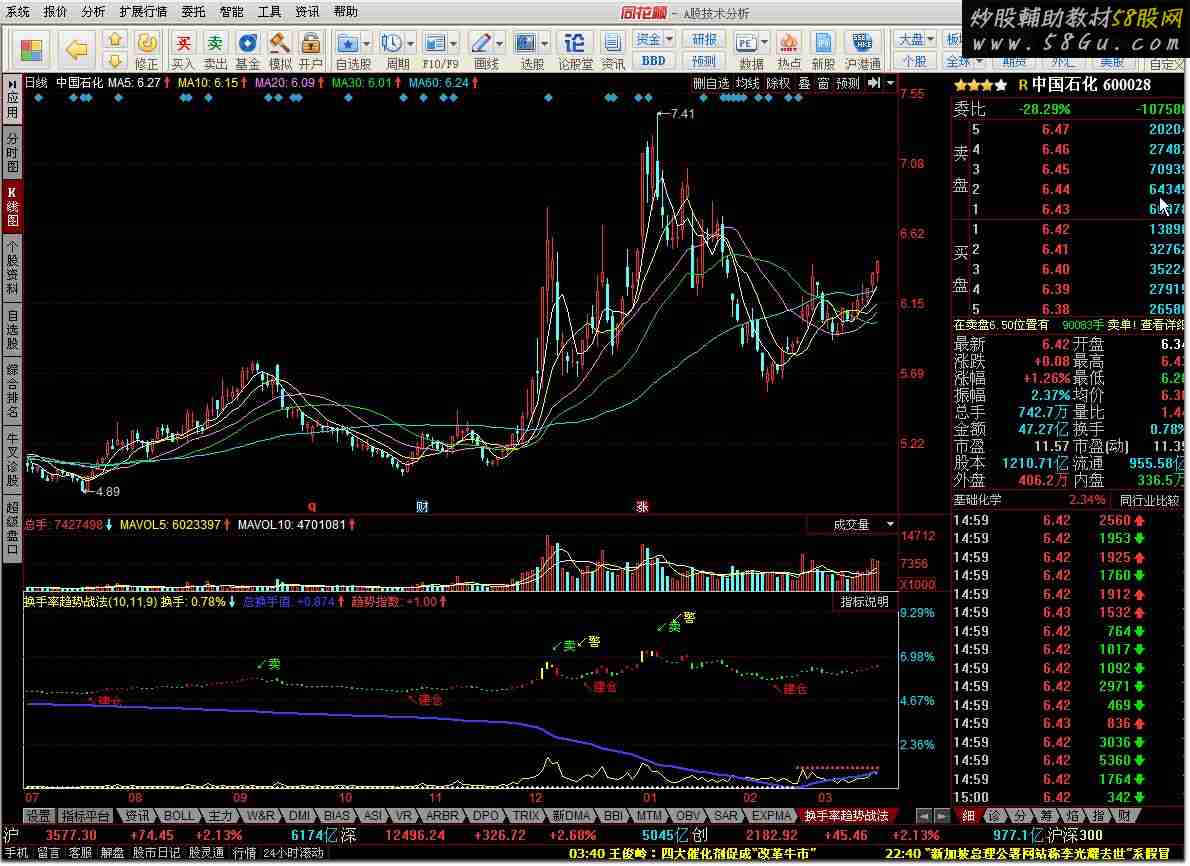The image size is (1190, 866).
Task: Toggle 窗 multi-window option
Action: 823,83
